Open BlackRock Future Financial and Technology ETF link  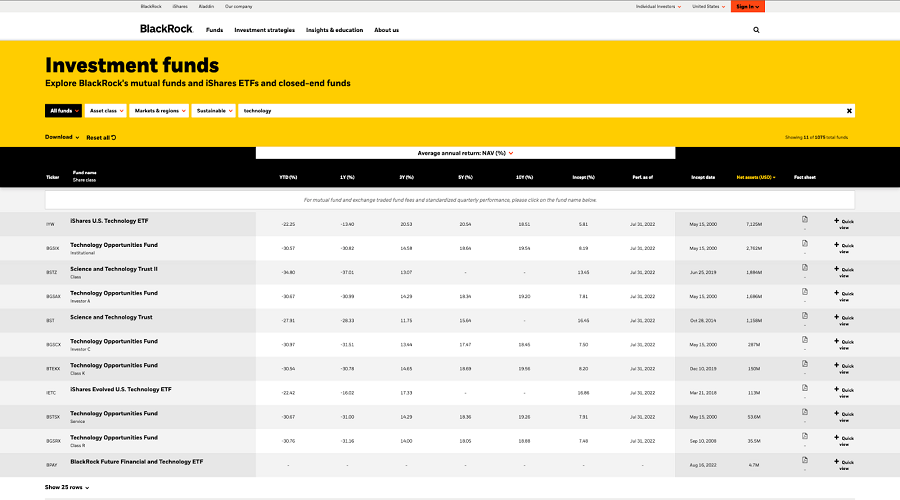click(x=137, y=462)
